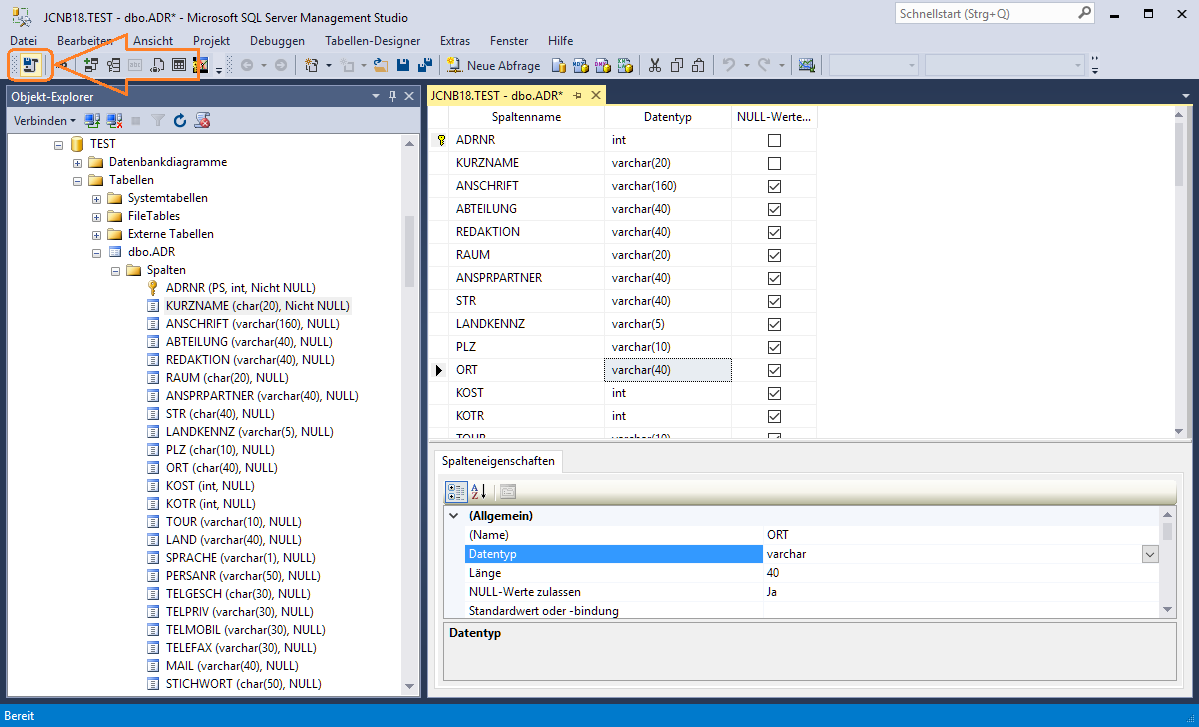This screenshot has height=727, width=1199.
Task: Close the dbo.ADR* document tab
Action: [595, 95]
